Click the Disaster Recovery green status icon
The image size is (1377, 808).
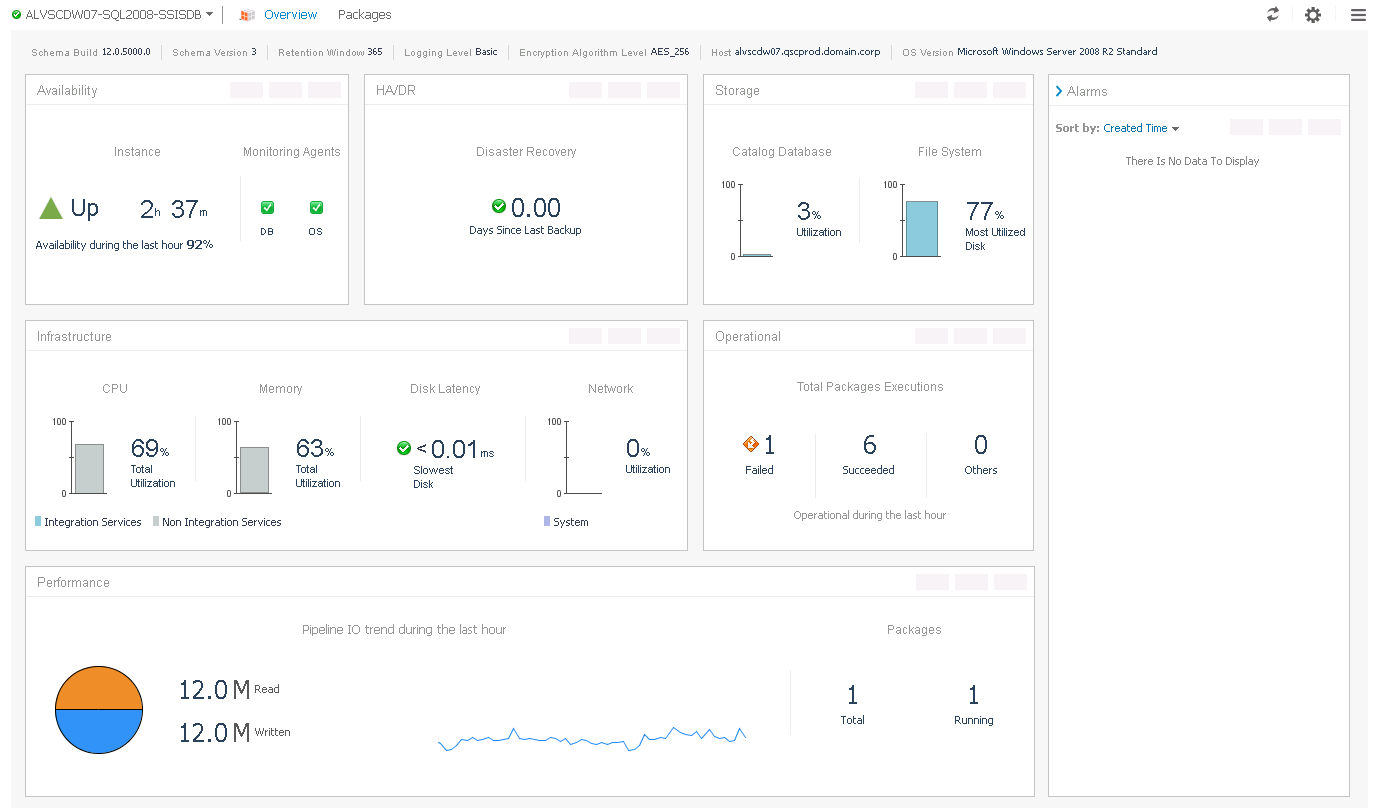[499, 206]
